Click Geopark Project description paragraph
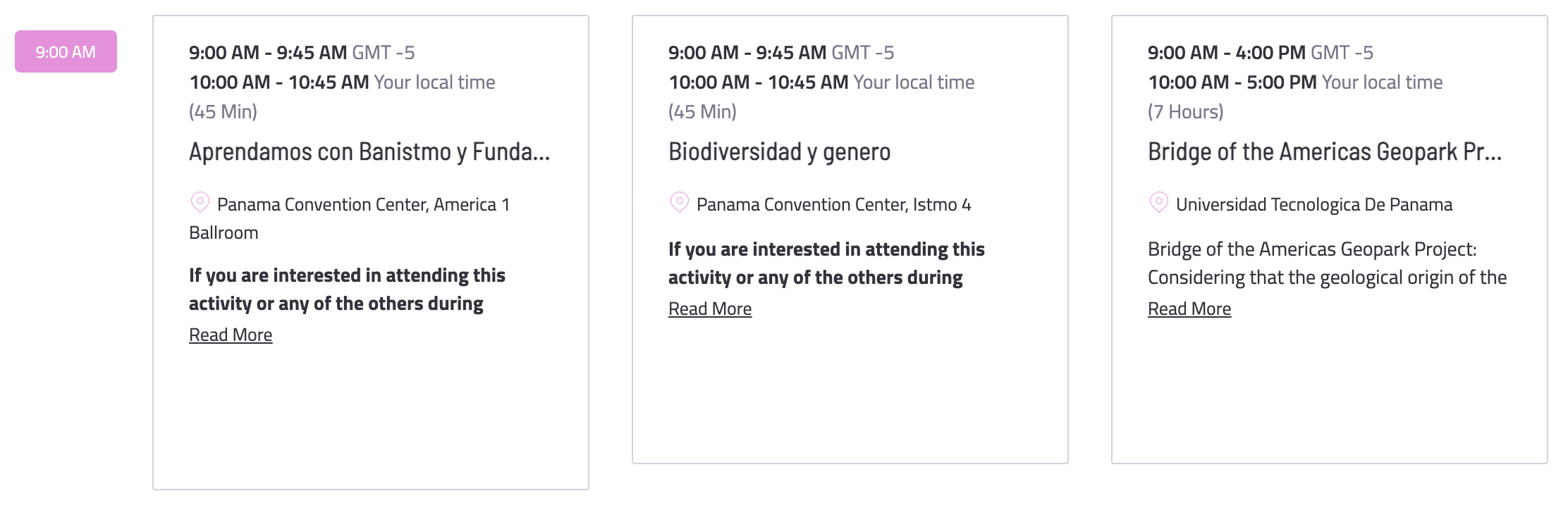Image resolution: width=1568 pixels, height=510 pixels. pyautogui.click(x=1327, y=263)
